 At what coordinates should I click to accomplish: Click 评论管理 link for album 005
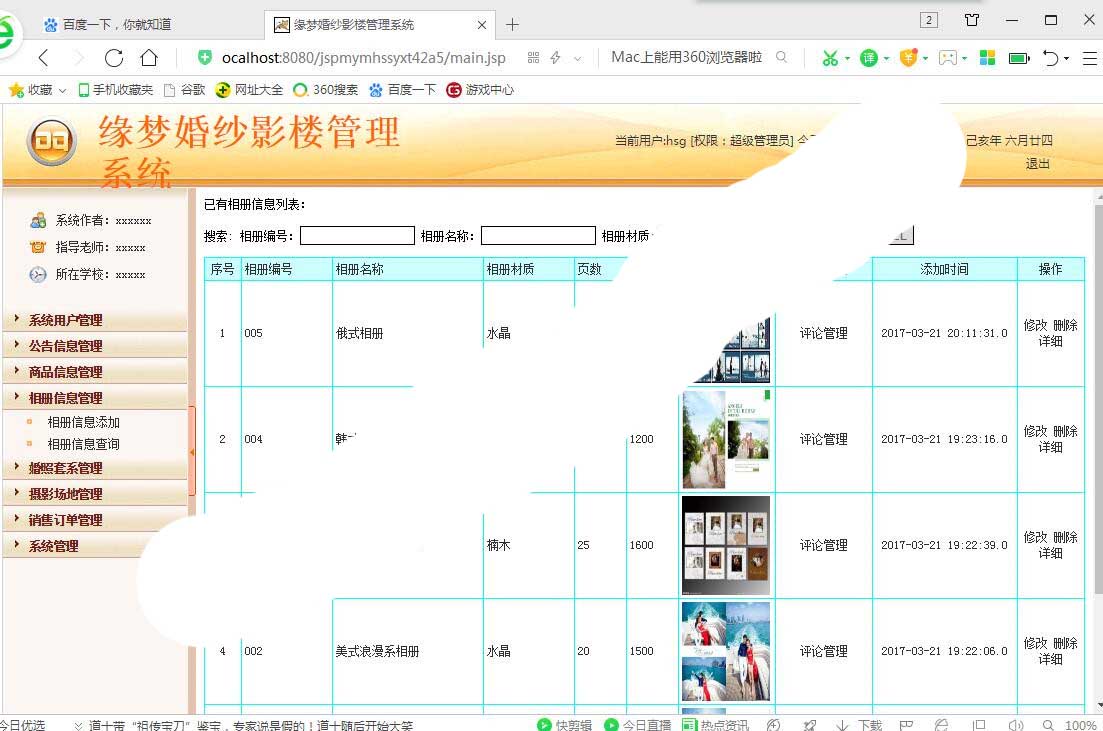[823, 333]
